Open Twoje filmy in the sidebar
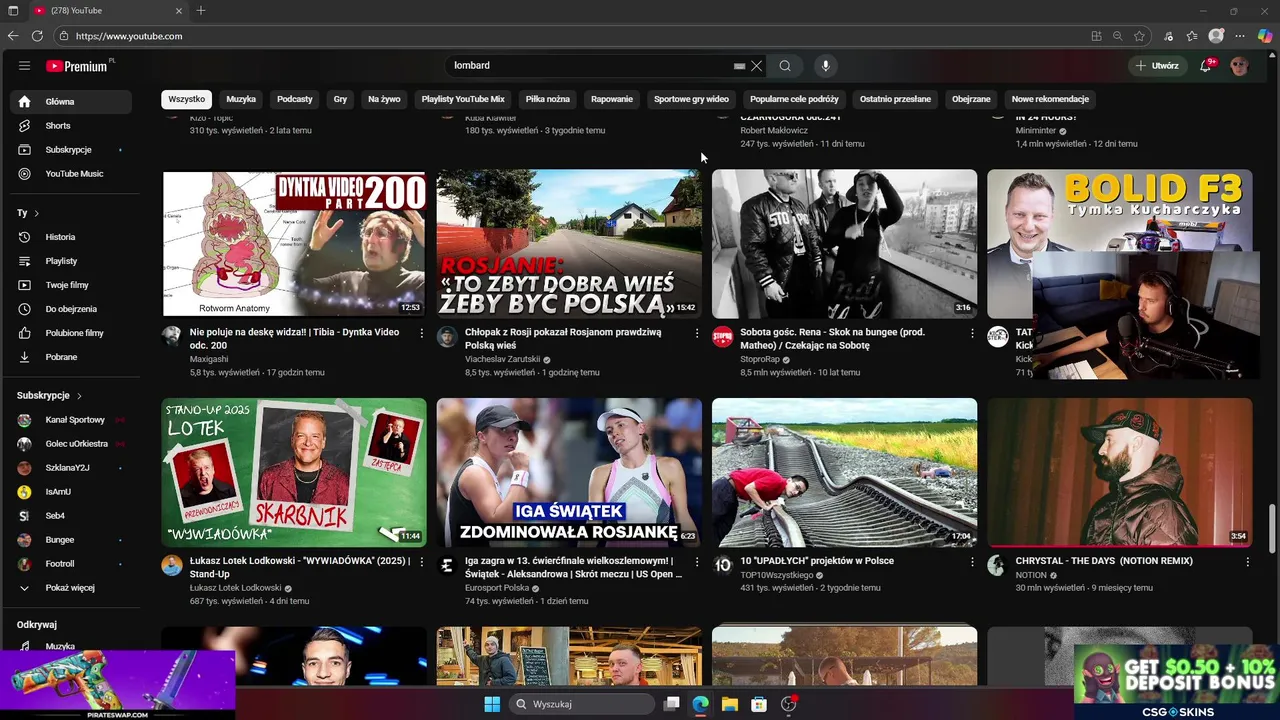 pyautogui.click(x=70, y=285)
